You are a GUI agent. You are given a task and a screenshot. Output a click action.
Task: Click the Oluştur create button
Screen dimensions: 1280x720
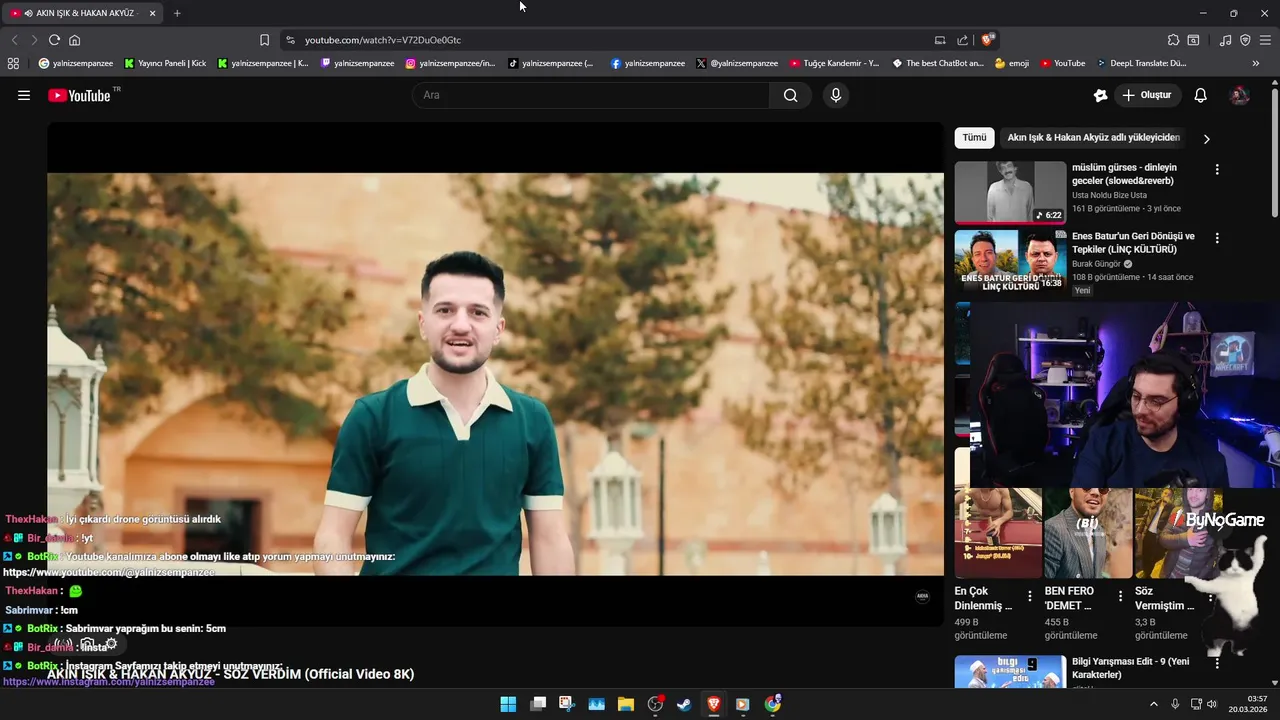(x=1147, y=95)
